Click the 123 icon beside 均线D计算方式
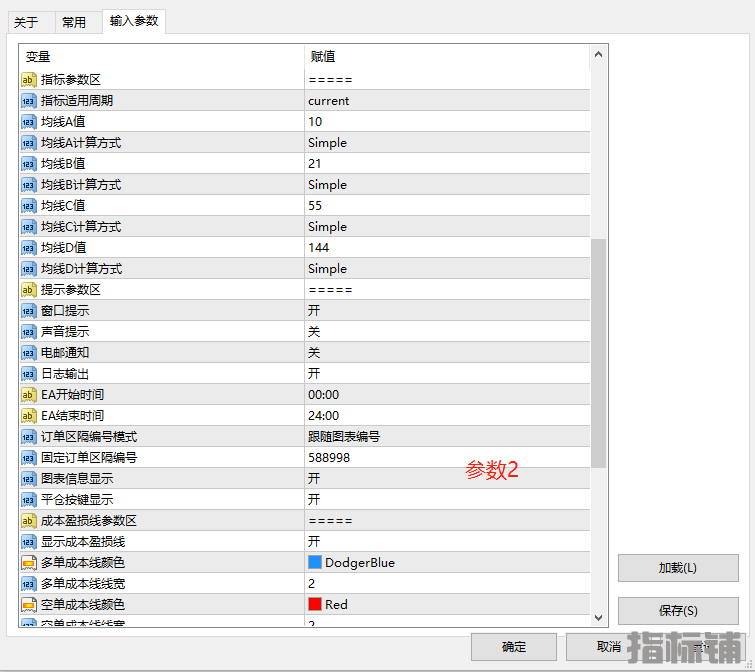755x672 pixels. (x=28, y=269)
